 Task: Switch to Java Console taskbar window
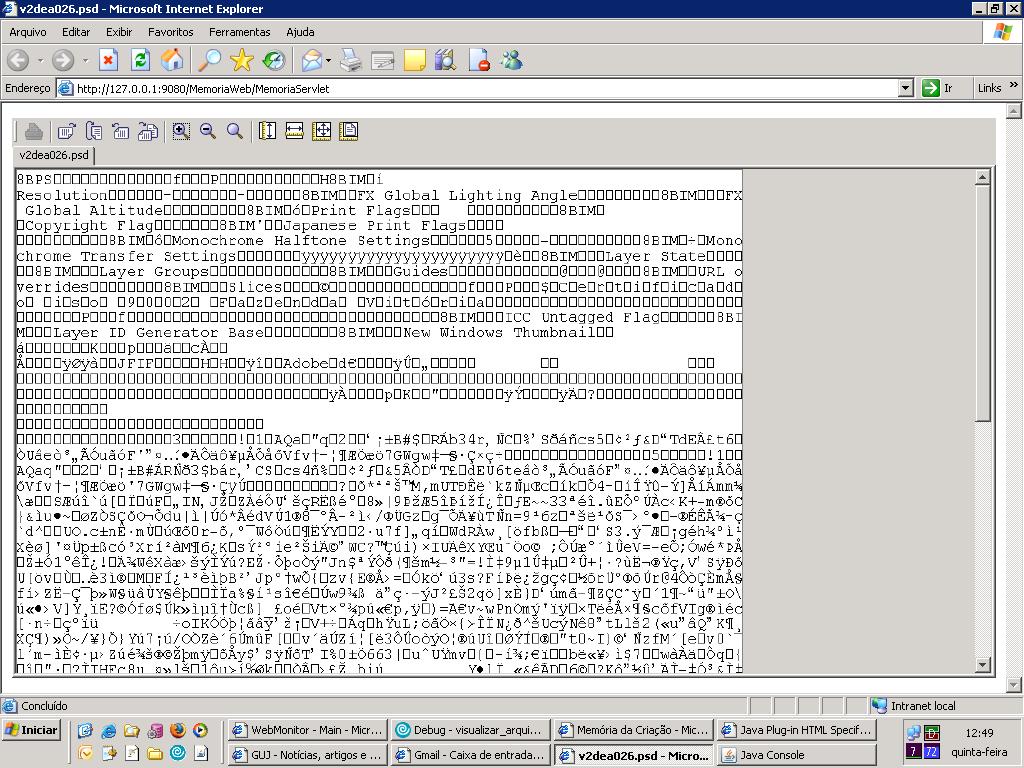[797, 755]
